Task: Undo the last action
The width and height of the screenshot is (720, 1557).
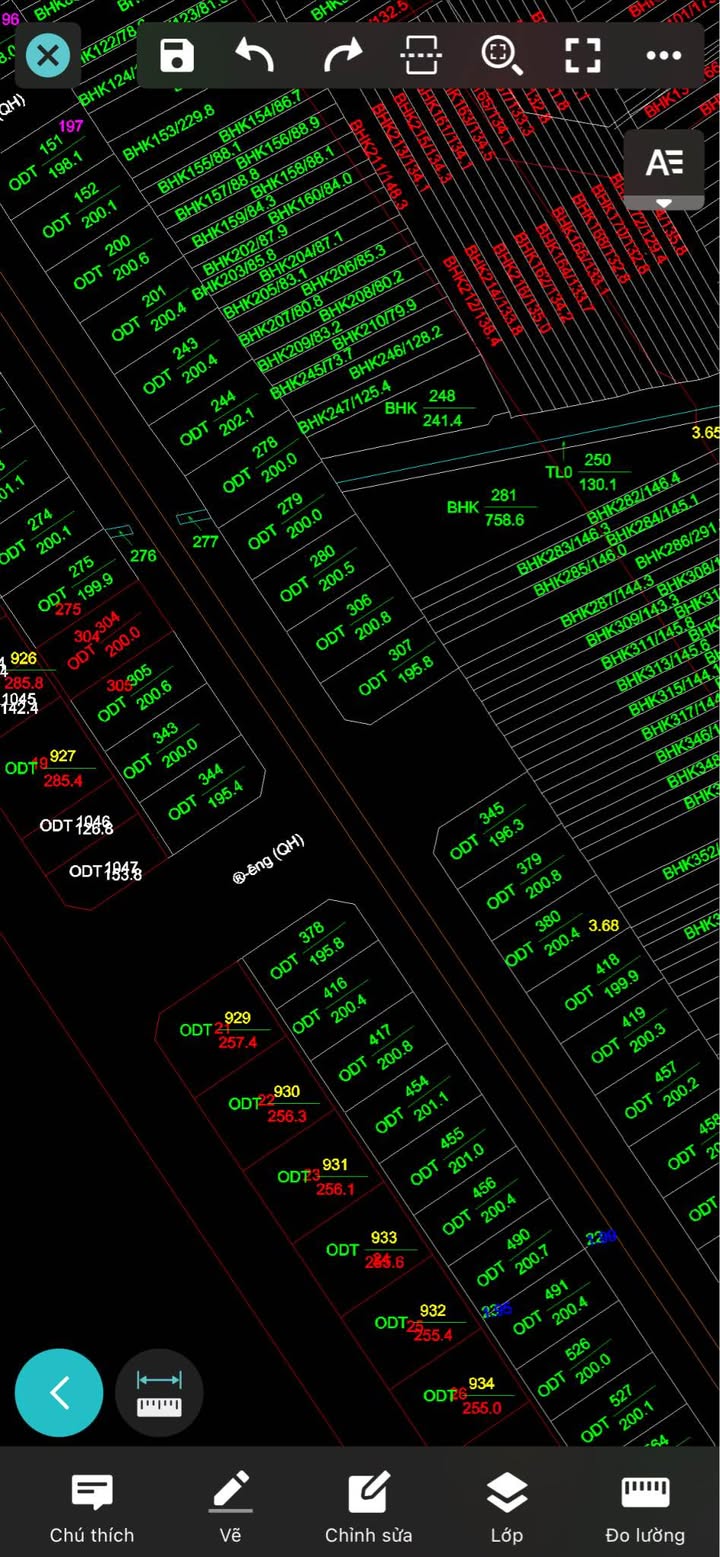Action: point(255,56)
